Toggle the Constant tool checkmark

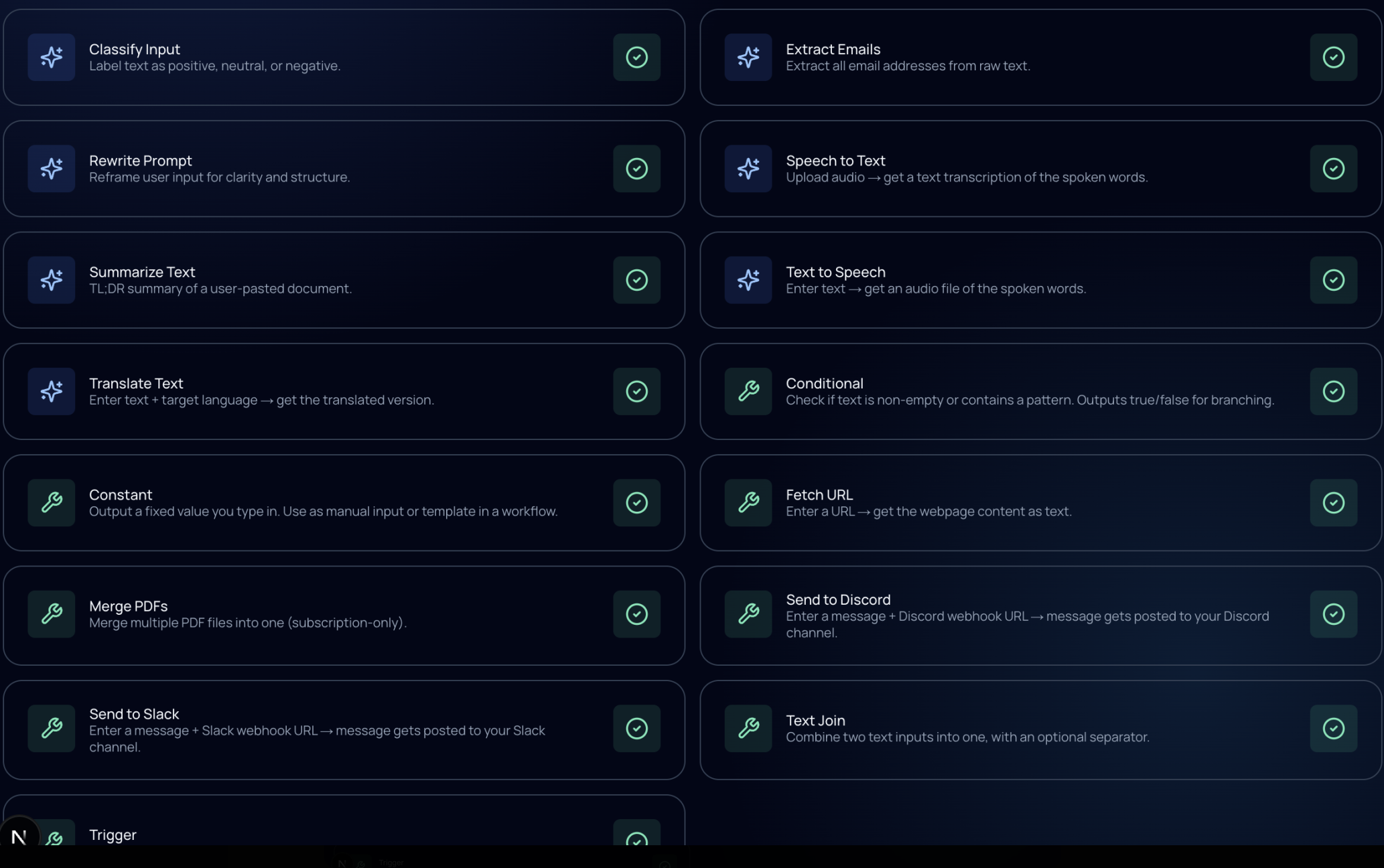tap(636, 502)
